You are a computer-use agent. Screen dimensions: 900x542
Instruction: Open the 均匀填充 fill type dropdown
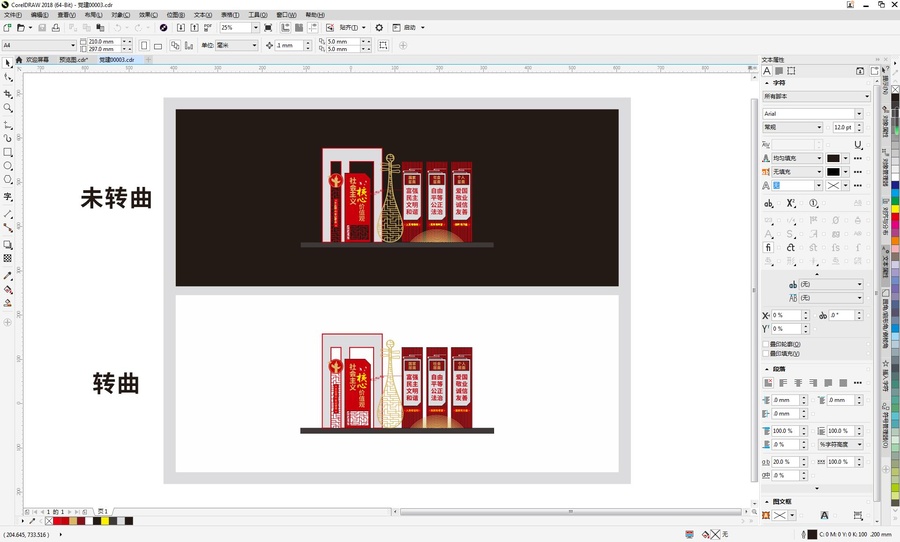[x=819, y=158]
